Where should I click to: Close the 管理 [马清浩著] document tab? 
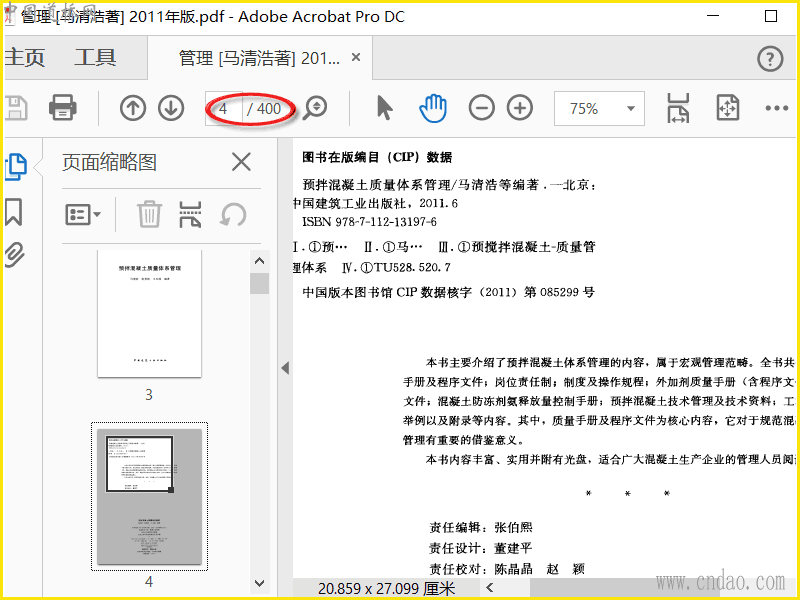pyautogui.click(x=356, y=57)
